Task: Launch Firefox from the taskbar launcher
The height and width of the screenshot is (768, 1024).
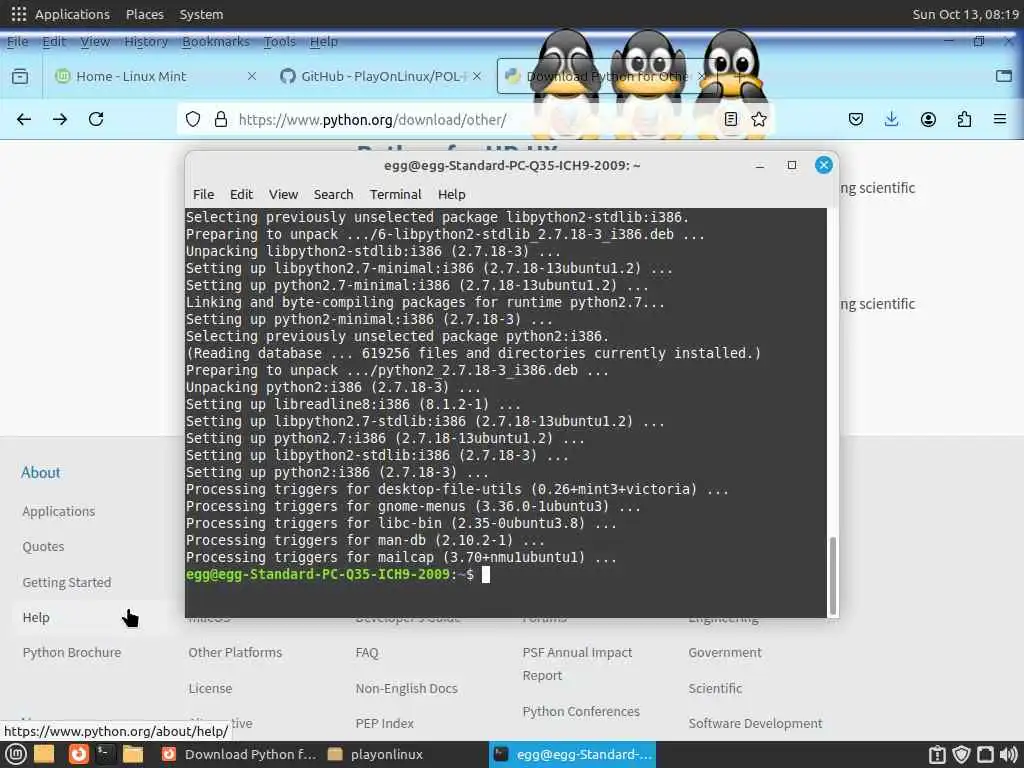Action: click(x=78, y=754)
